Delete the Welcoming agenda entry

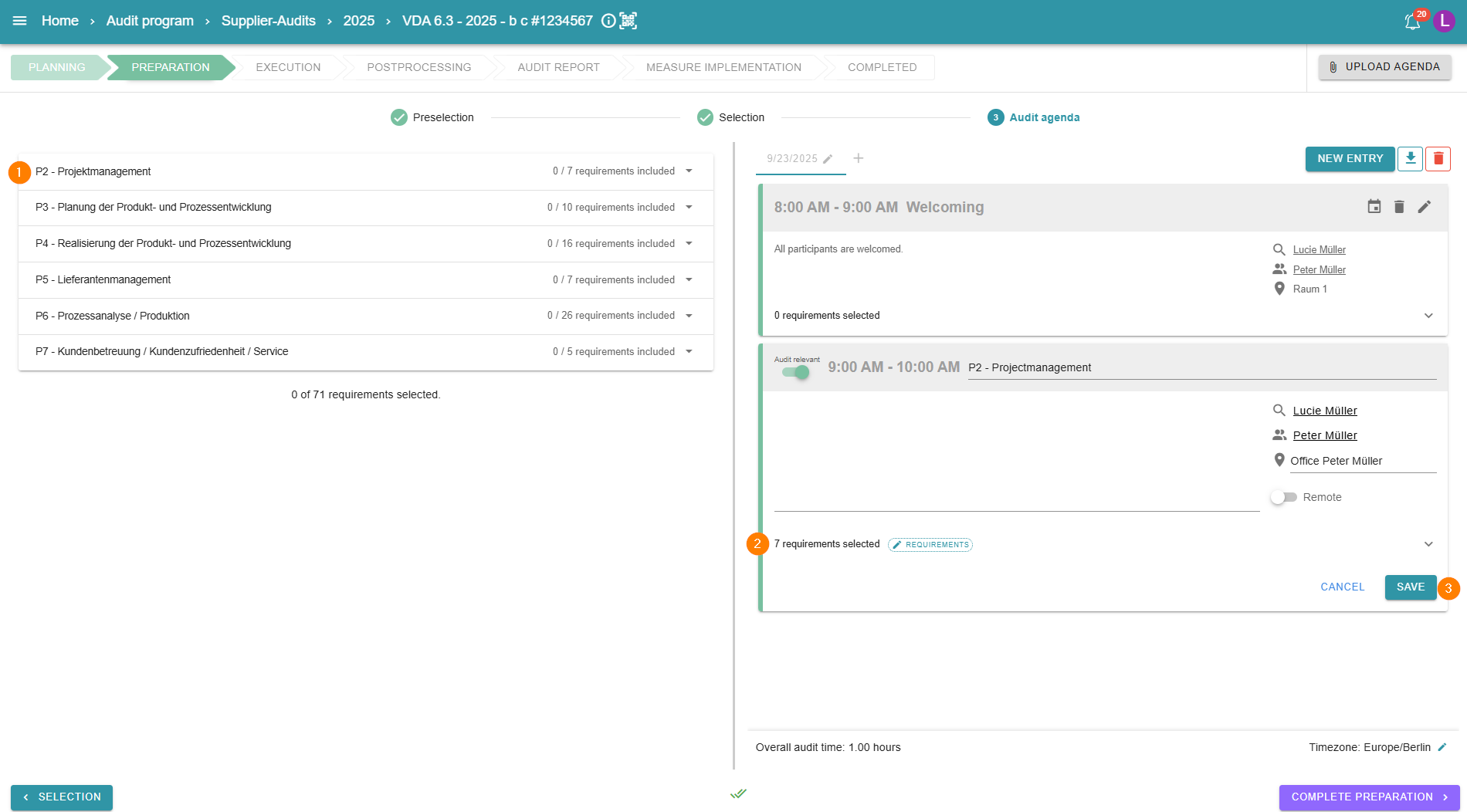pos(1399,207)
